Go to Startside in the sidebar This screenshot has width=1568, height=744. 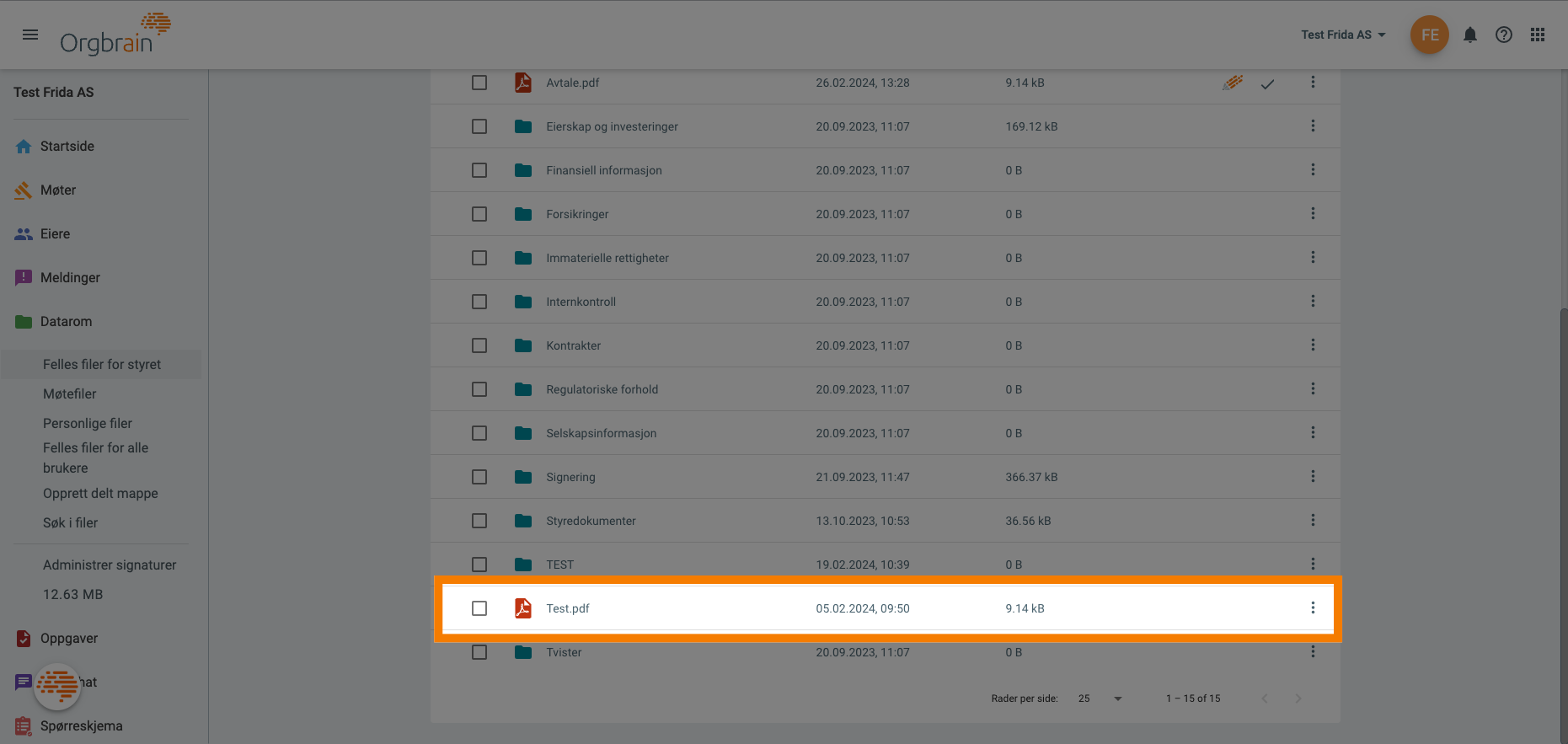[67, 146]
